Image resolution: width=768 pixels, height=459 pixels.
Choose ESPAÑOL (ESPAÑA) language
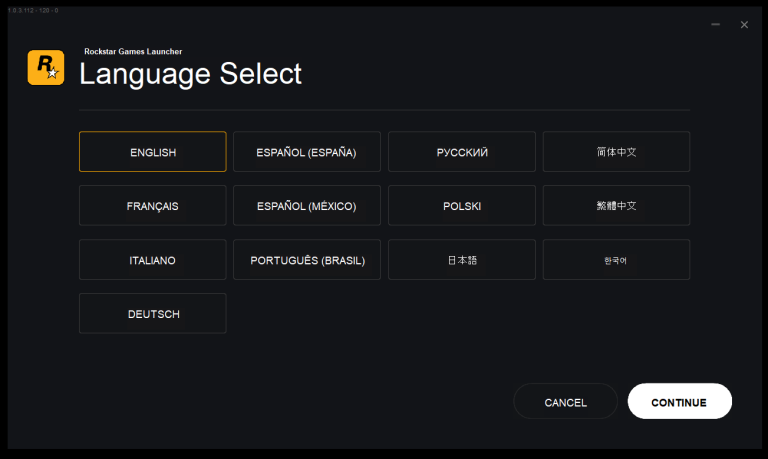click(307, 152)
